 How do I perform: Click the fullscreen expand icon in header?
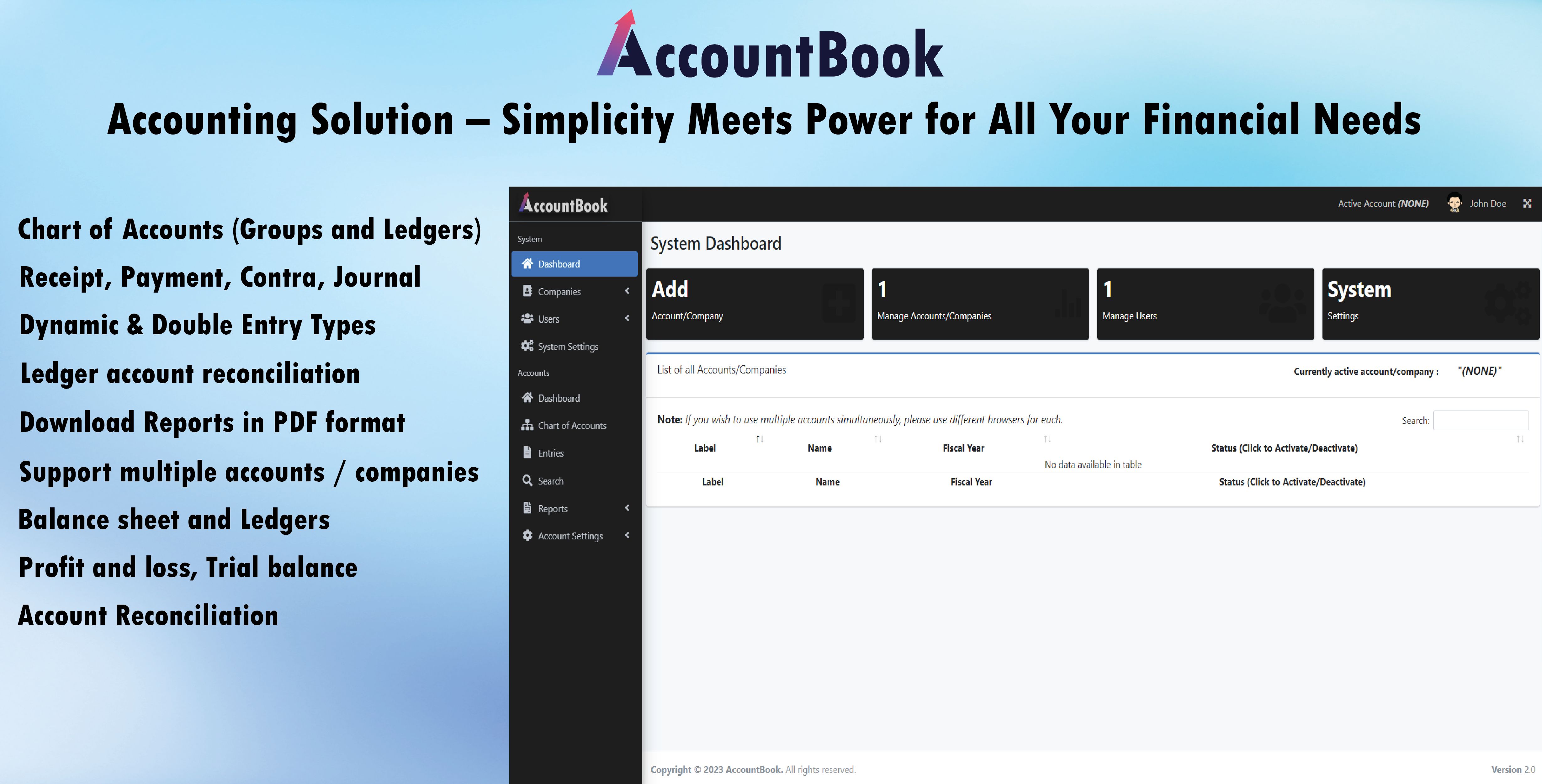point(1526,204)
